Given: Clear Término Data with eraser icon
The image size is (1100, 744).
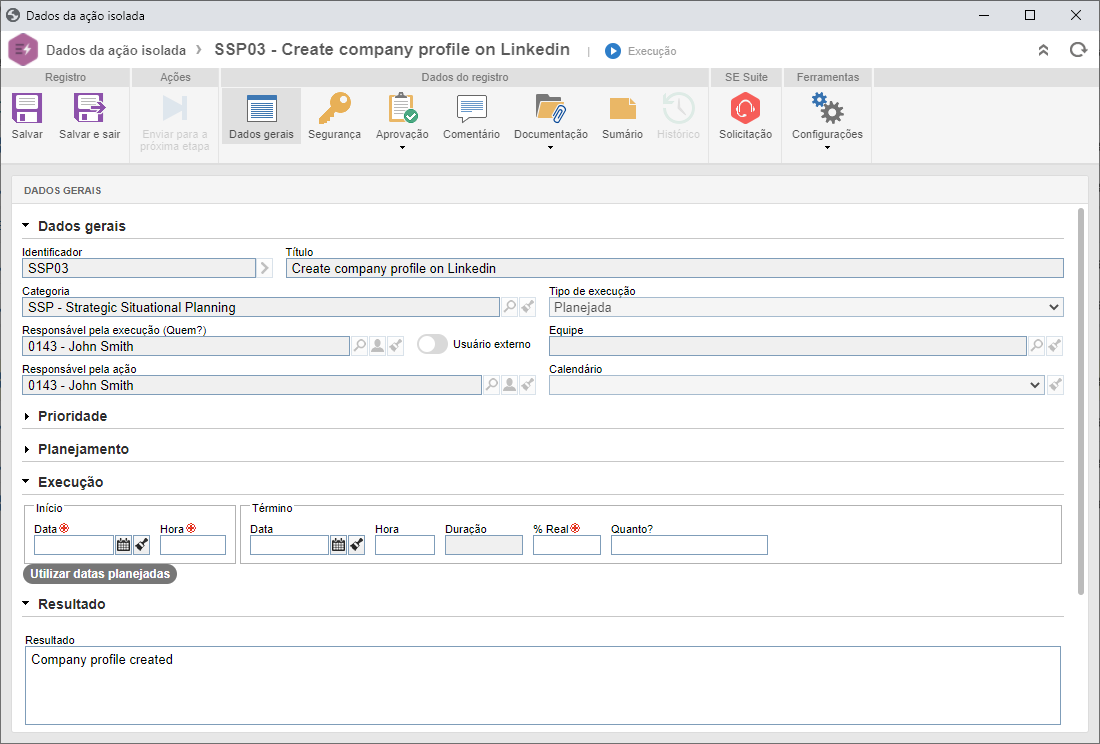Looking at the screenshot, I should coord(356,545).
